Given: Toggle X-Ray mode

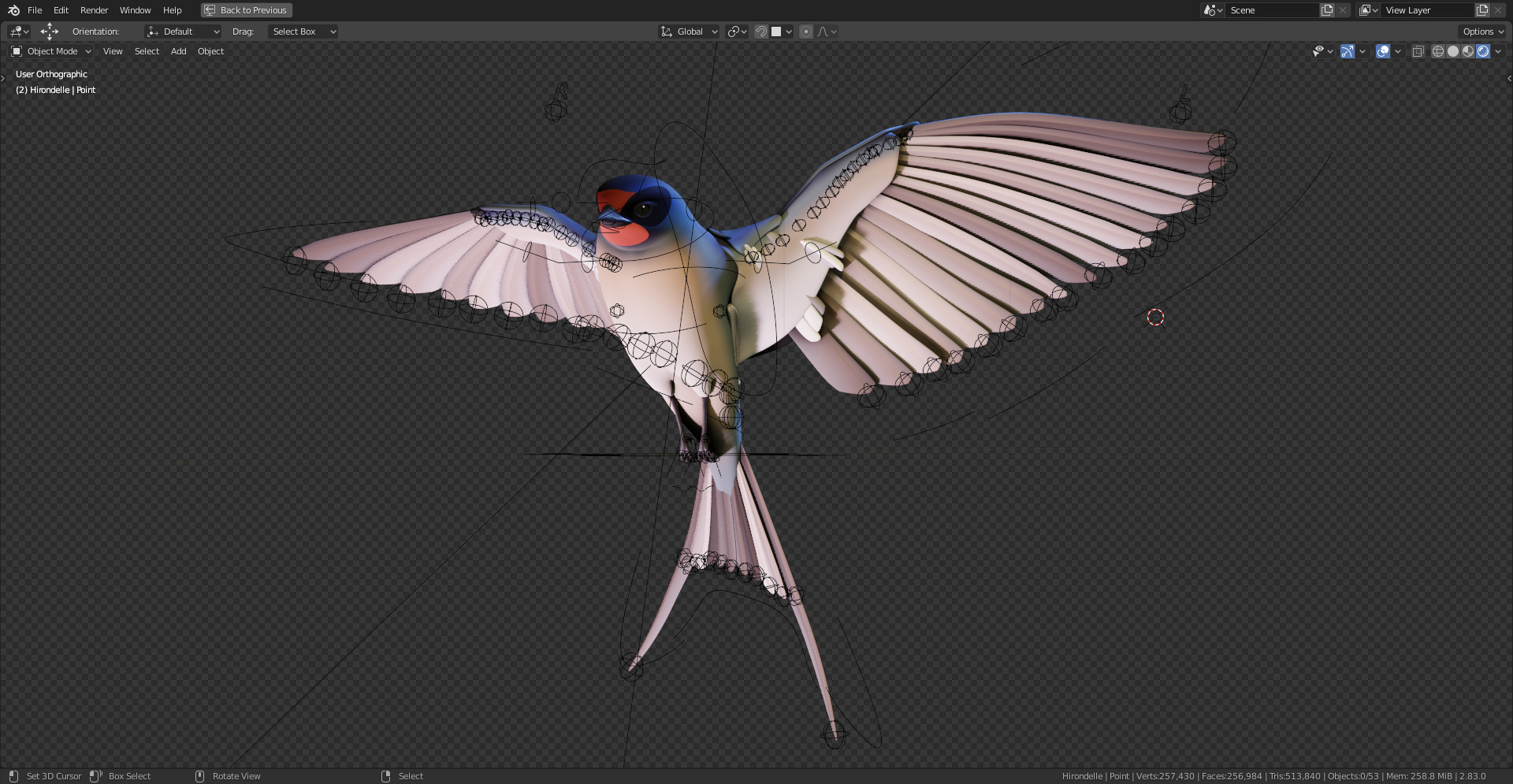Looking at the screenshot, I should (1418, 51).
